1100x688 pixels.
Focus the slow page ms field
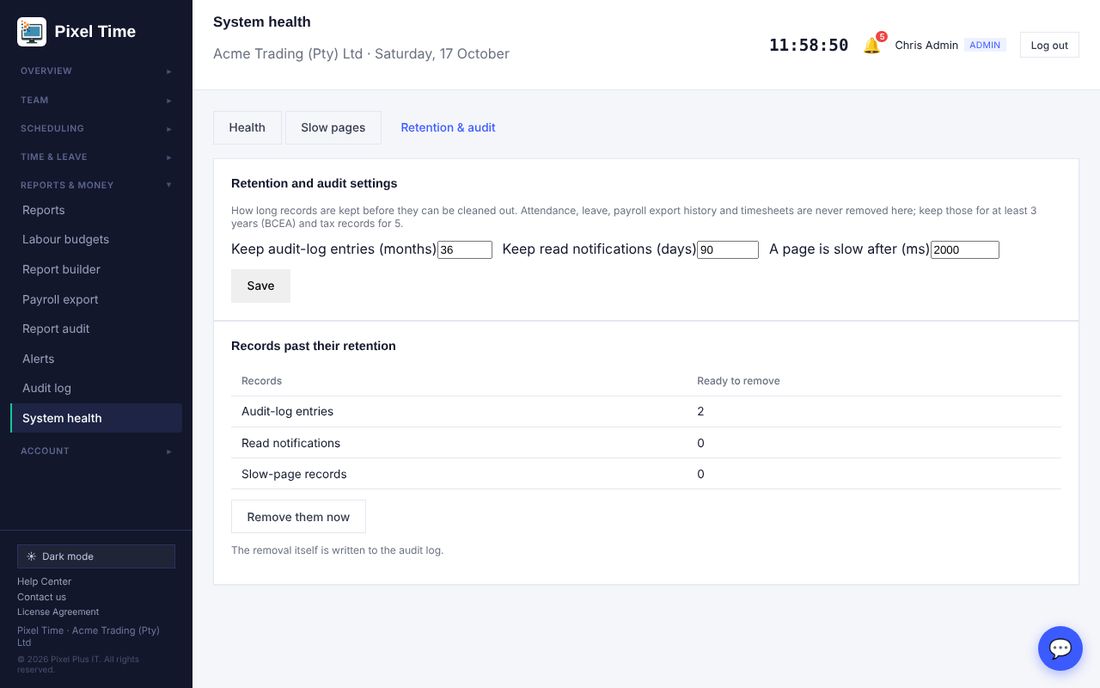point(965,250)
